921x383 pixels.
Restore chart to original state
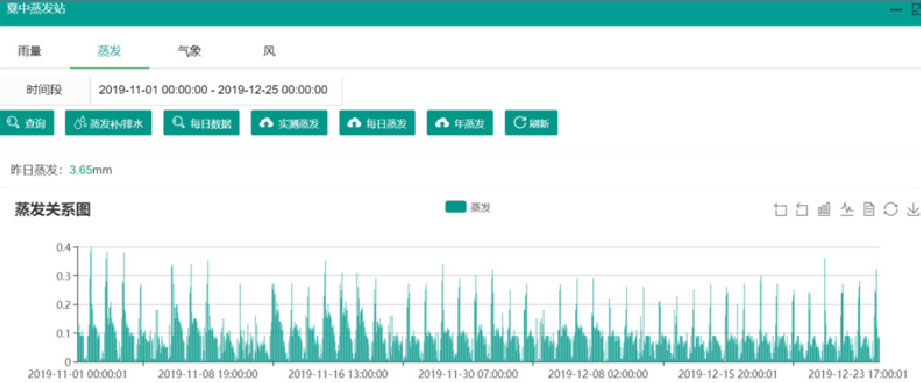(x=891, y=209)
